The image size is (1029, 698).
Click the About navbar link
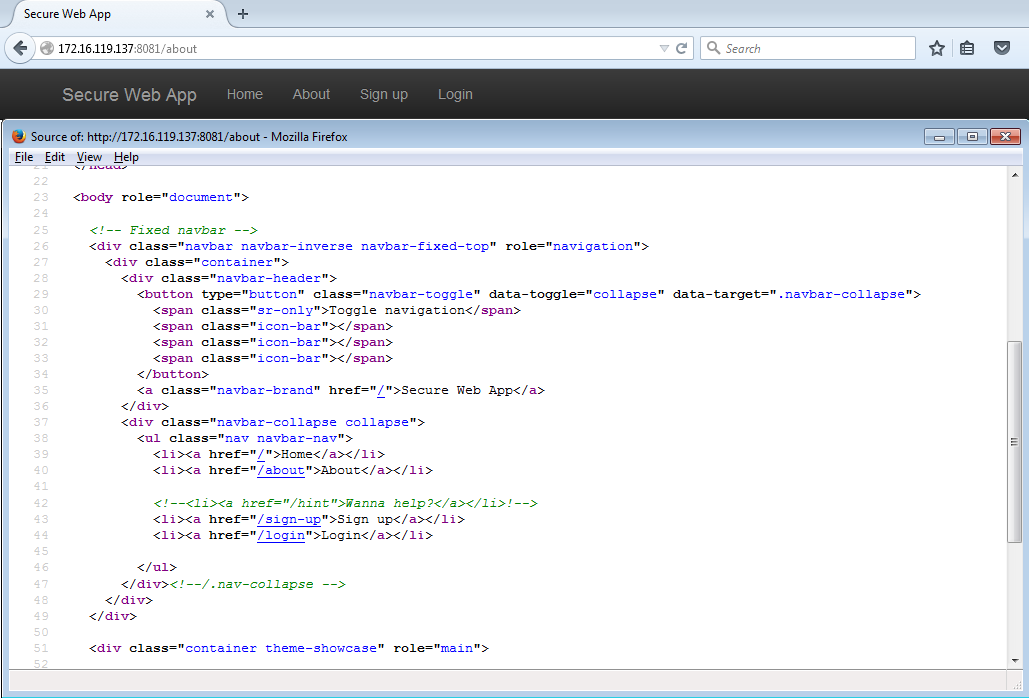pyautogui.click(x=311, y=94)
